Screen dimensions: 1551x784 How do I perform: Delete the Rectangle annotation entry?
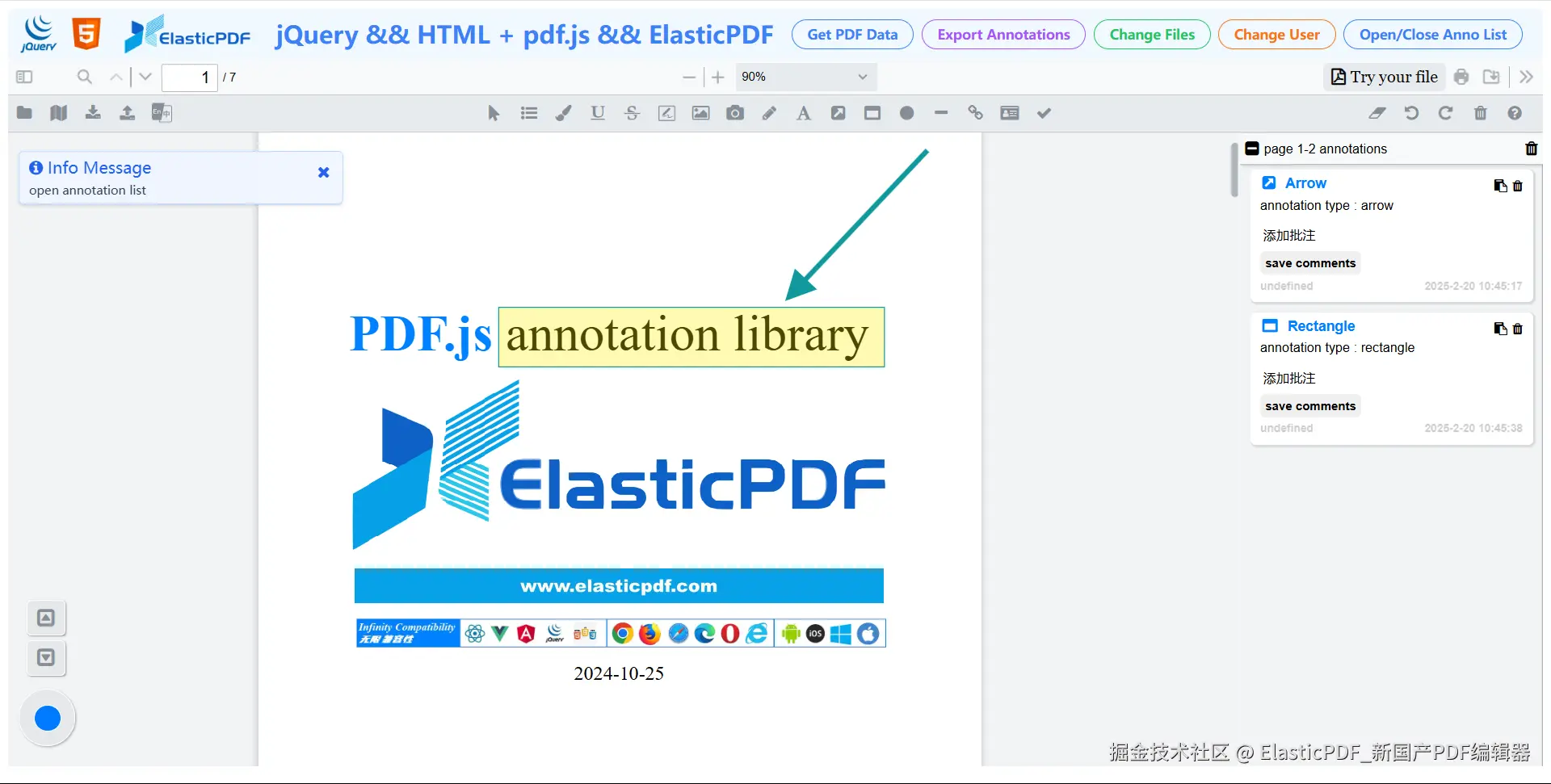click(1518, 329)
